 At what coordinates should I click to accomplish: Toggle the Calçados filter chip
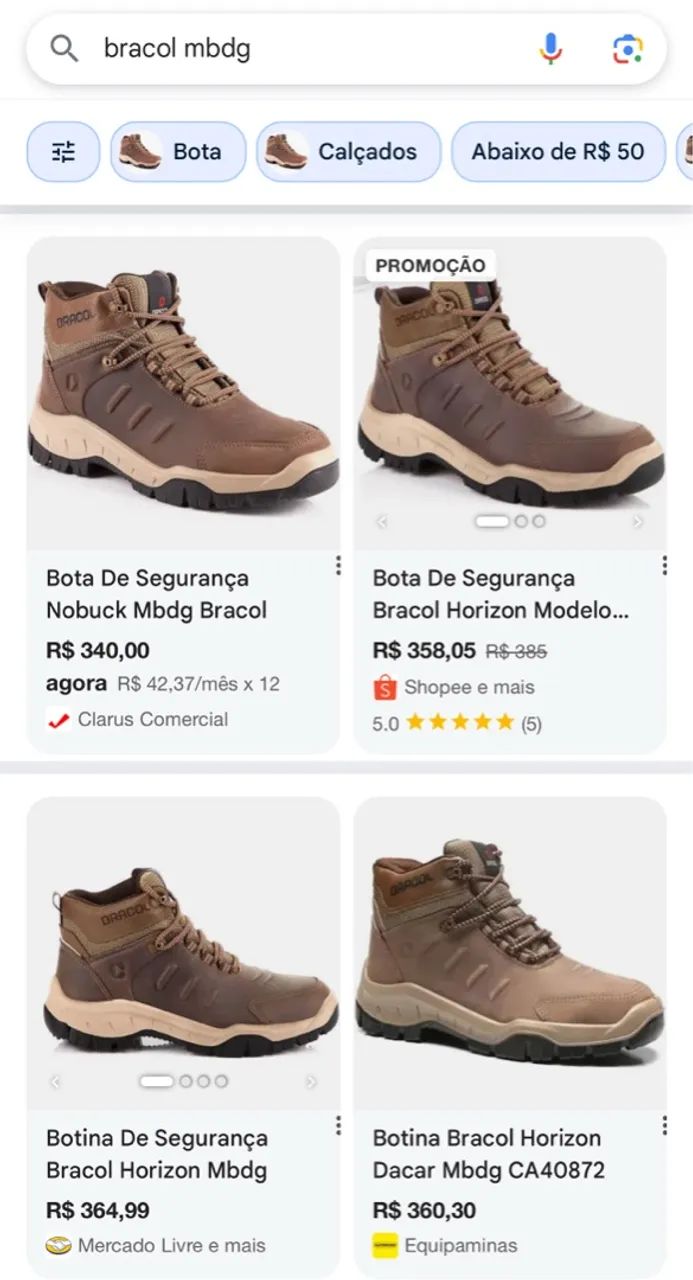tap(348, 152)
